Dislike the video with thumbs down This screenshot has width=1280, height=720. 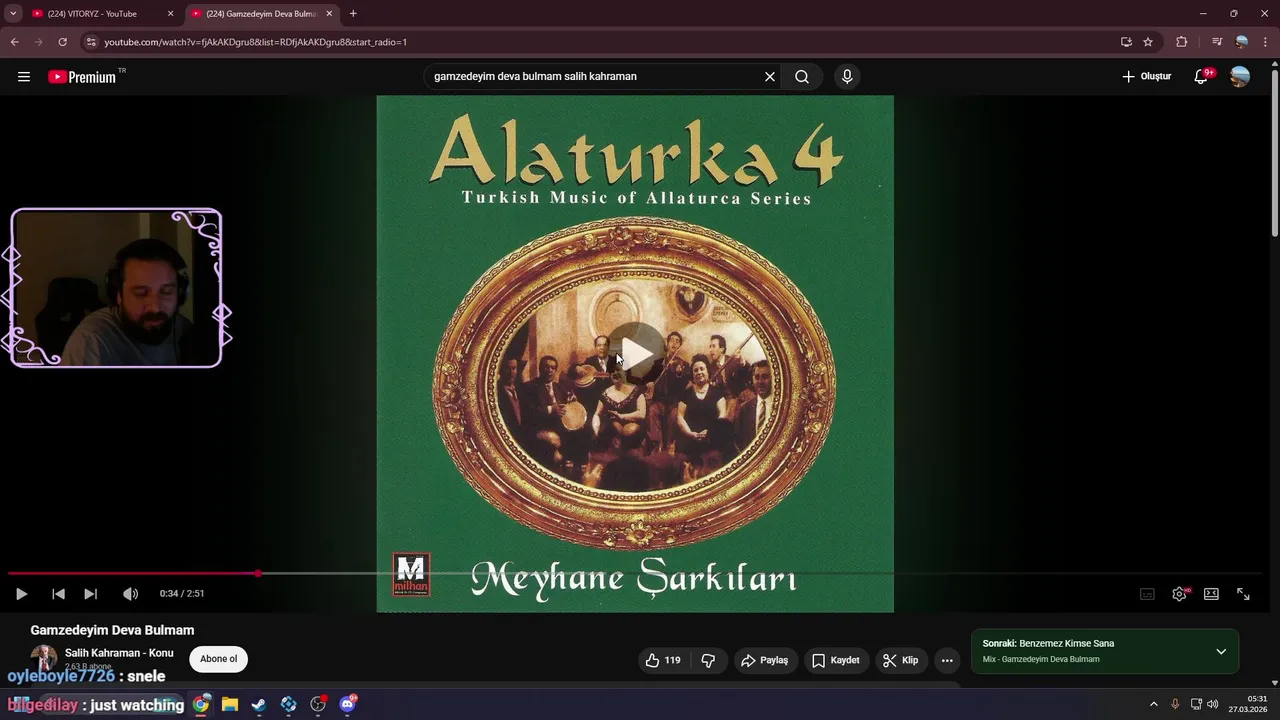coord(708,660)
